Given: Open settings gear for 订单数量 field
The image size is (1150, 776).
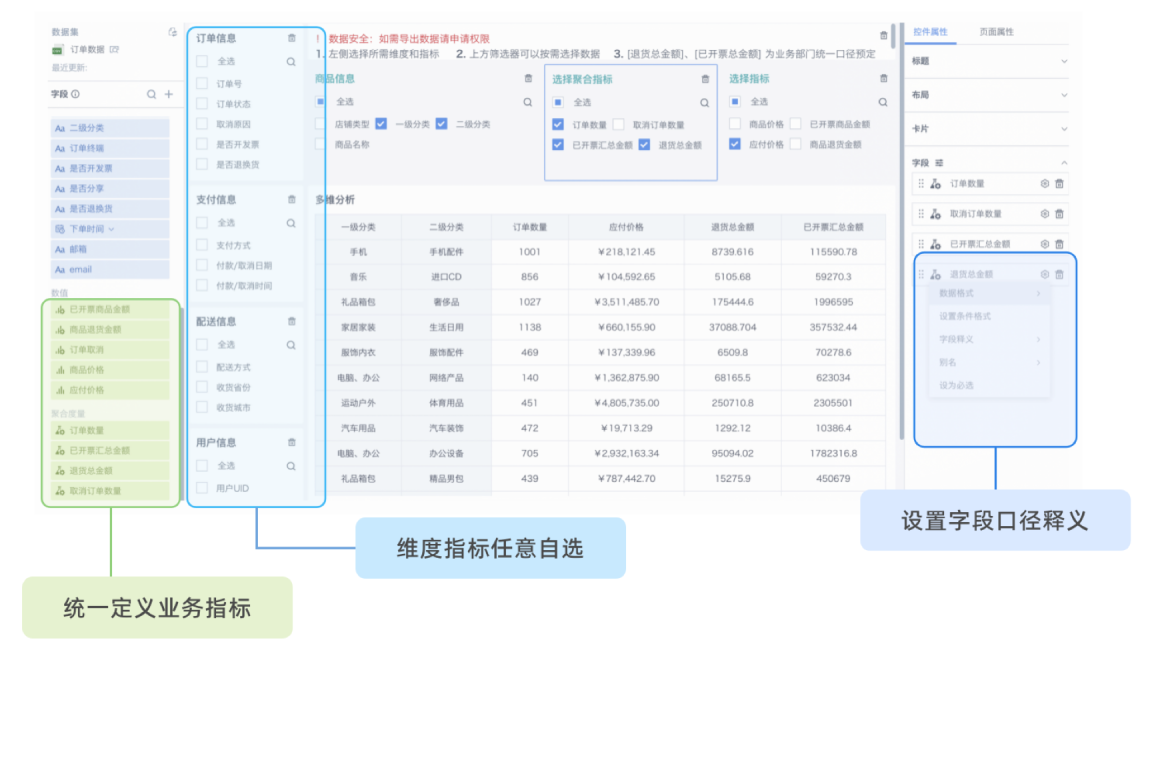Looking at the screenshot, I should point(1045,184).
